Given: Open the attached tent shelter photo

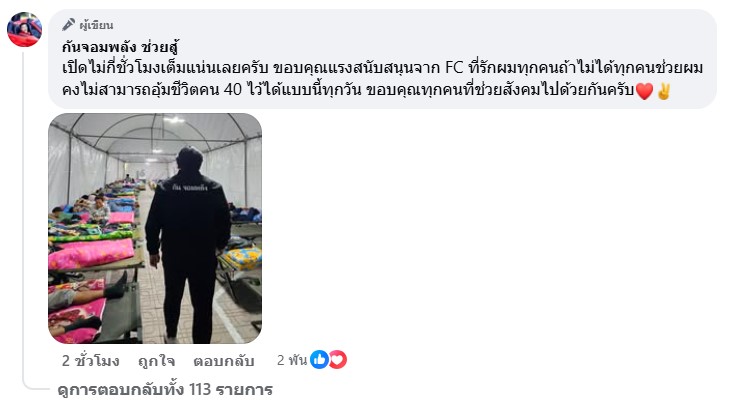Looking at the screenshot, I should coord(155,228).
